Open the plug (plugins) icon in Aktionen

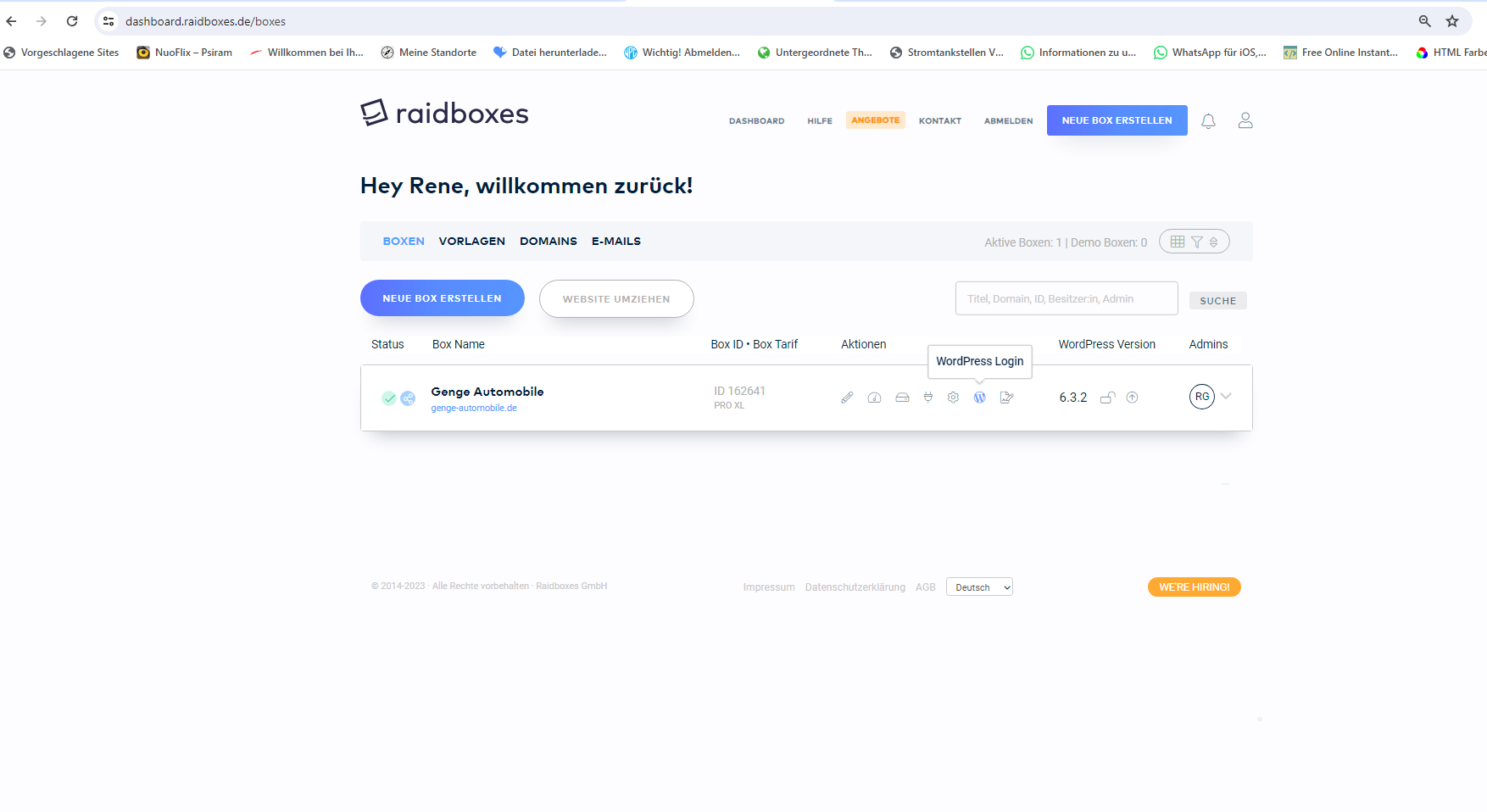[x=928, y=398]
